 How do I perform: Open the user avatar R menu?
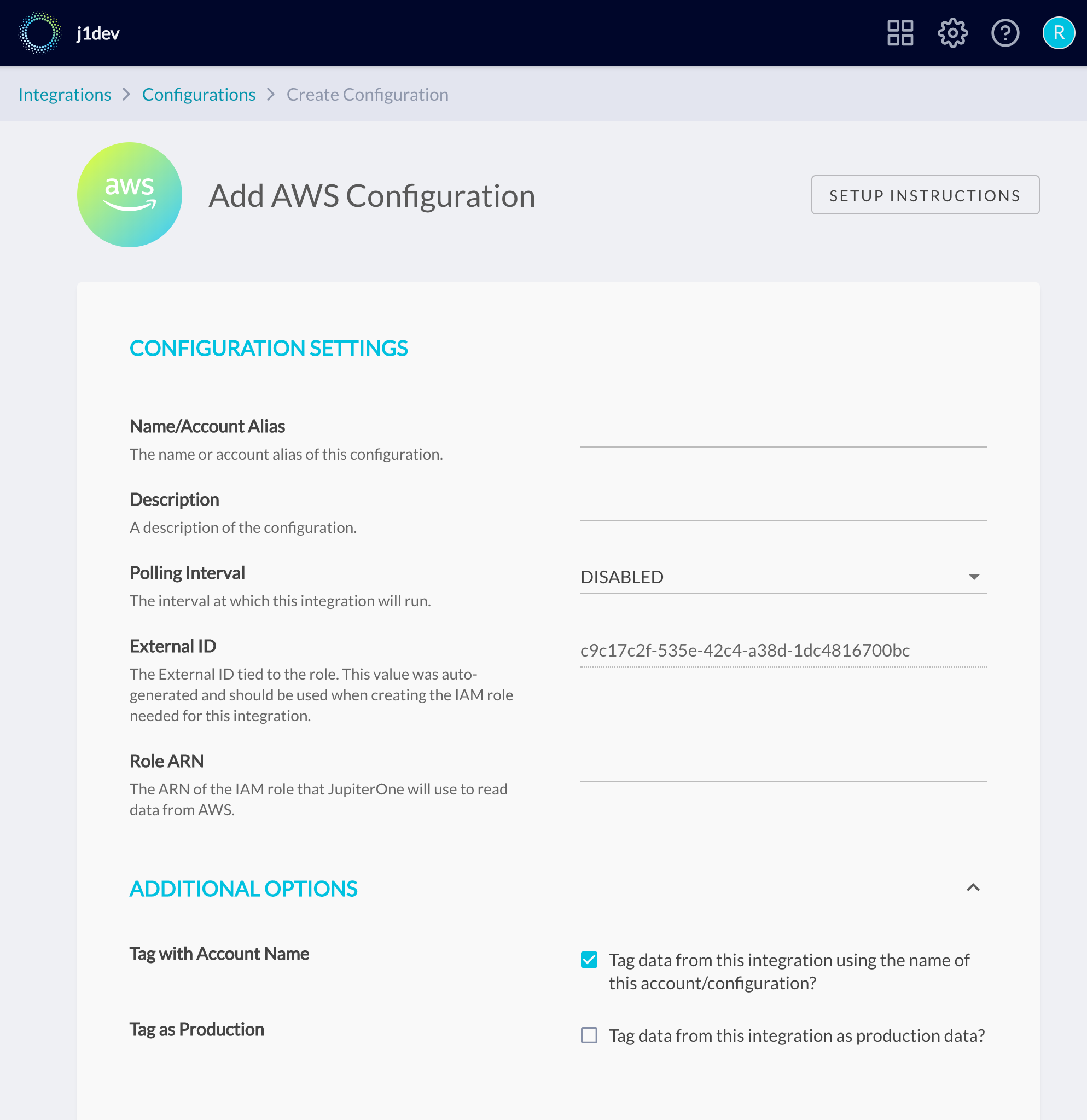pos(1059,33)
